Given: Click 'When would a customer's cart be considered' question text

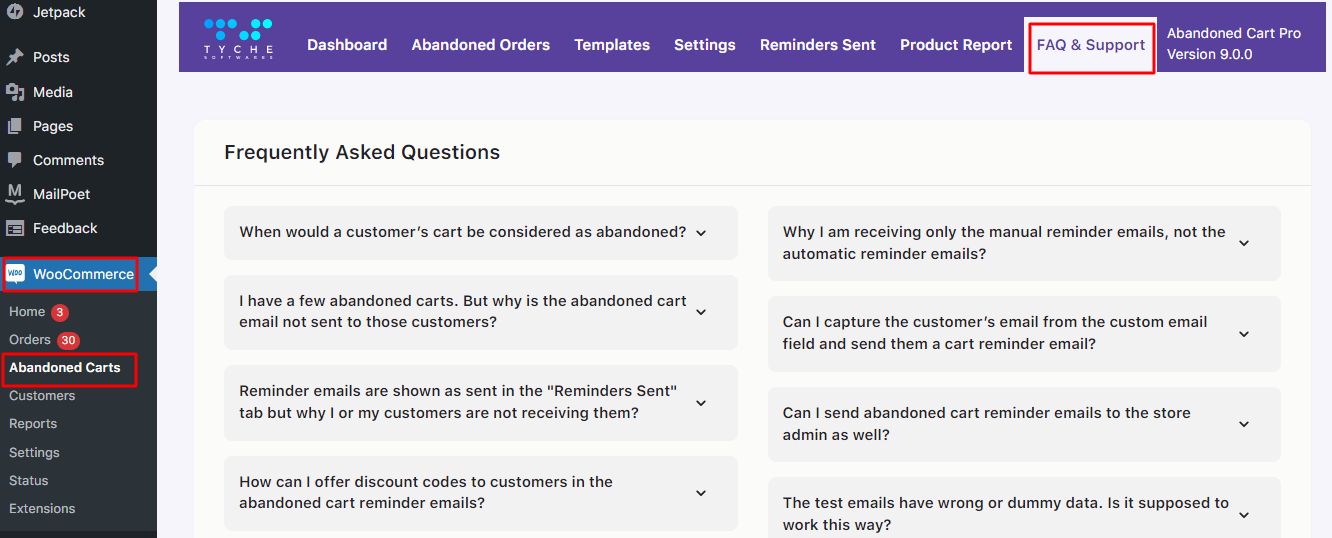Looking at the screenshot, I should (463, 232).
